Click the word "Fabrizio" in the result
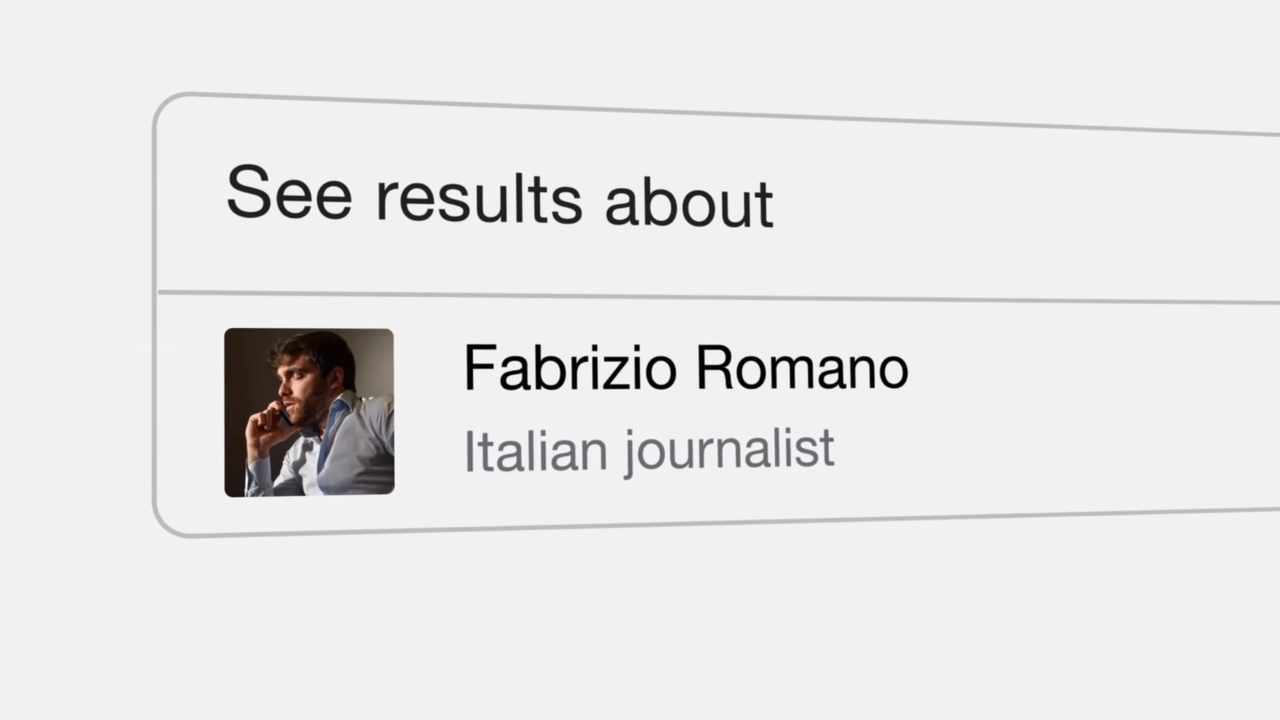The image size is (1280, 720). point(570,367)
